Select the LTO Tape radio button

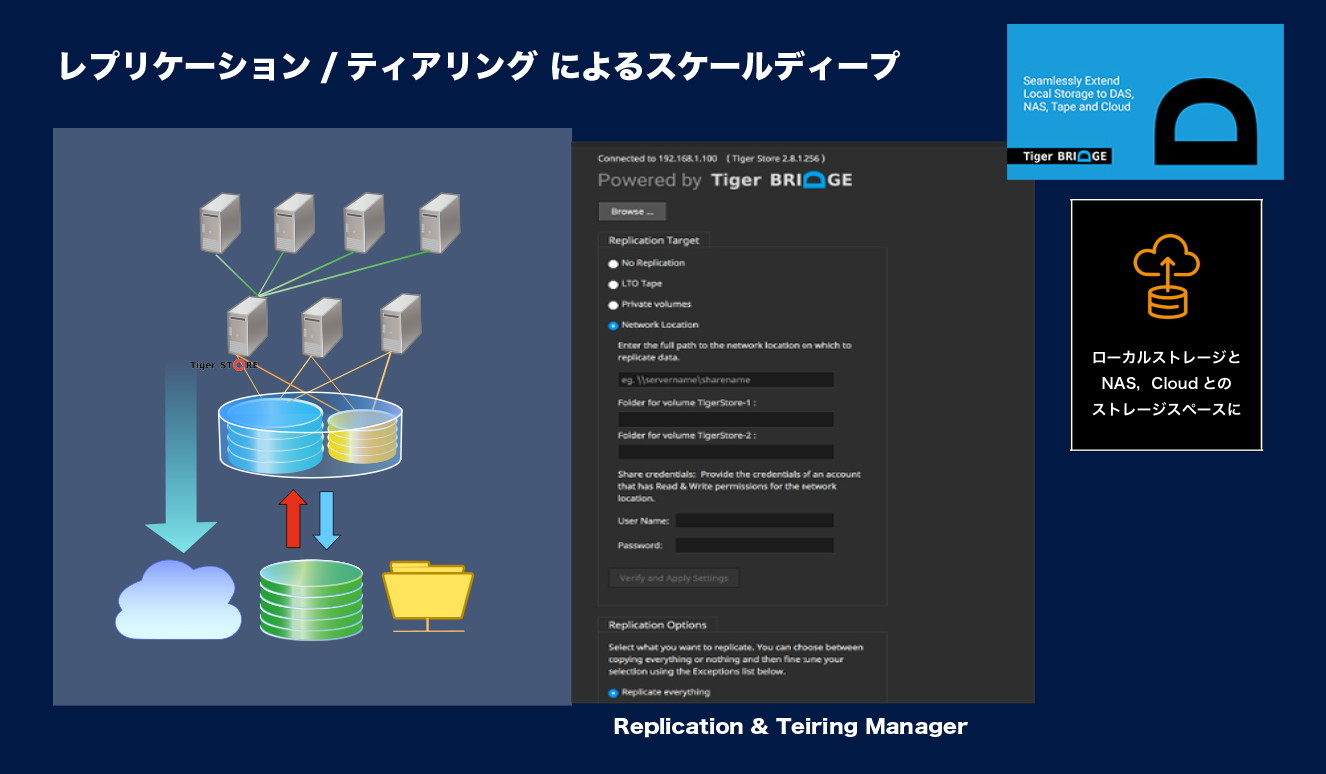coord(614,284)
